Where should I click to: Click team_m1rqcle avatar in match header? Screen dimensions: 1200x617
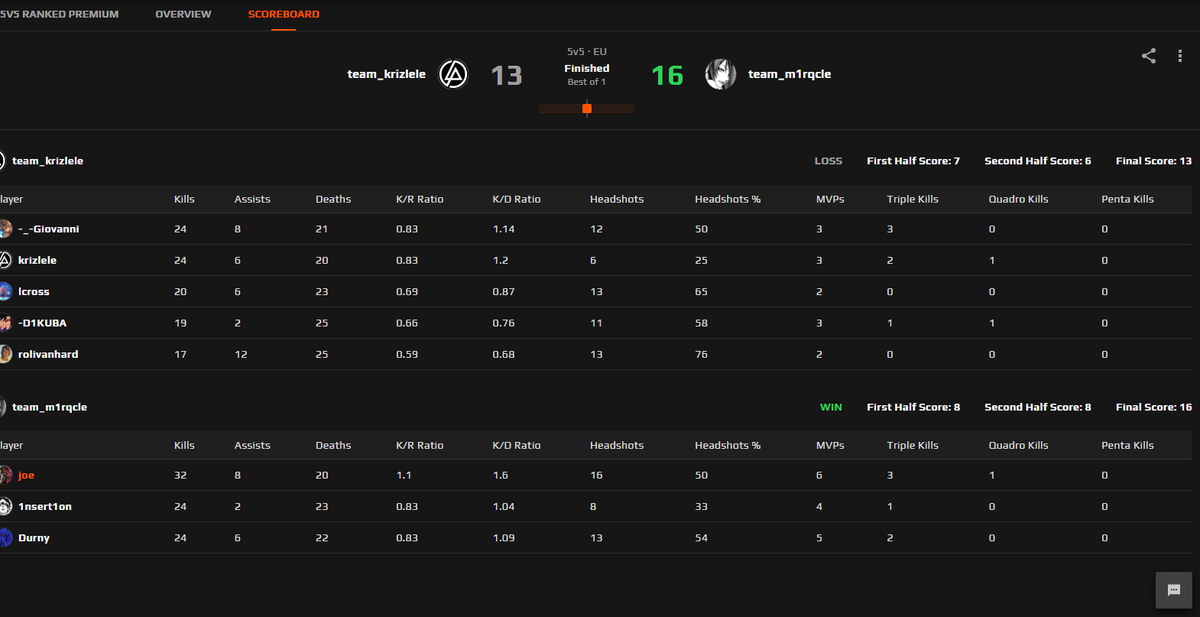(x=720, y=74)
